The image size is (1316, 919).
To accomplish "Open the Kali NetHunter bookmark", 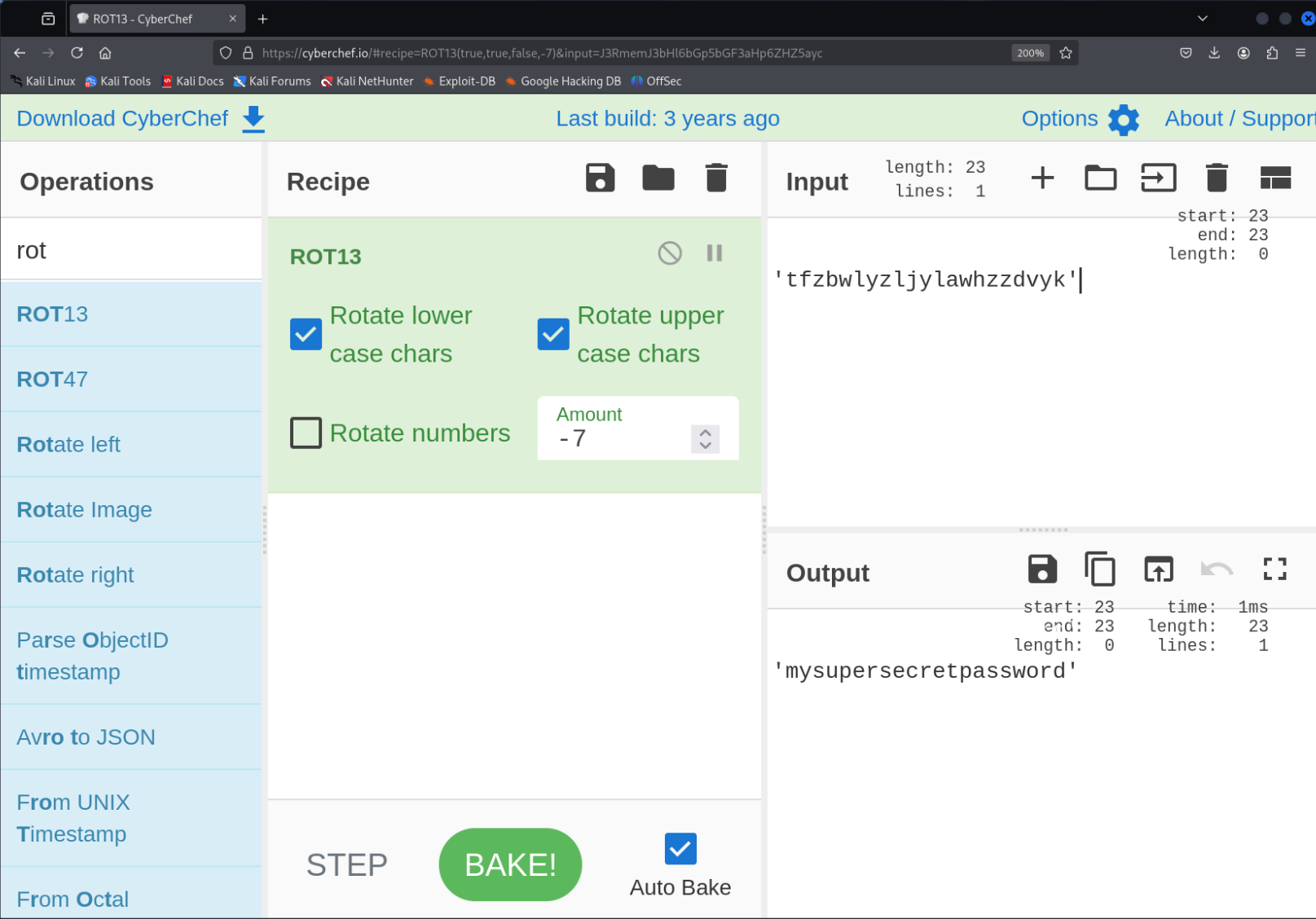I will (x=367, y=81).
